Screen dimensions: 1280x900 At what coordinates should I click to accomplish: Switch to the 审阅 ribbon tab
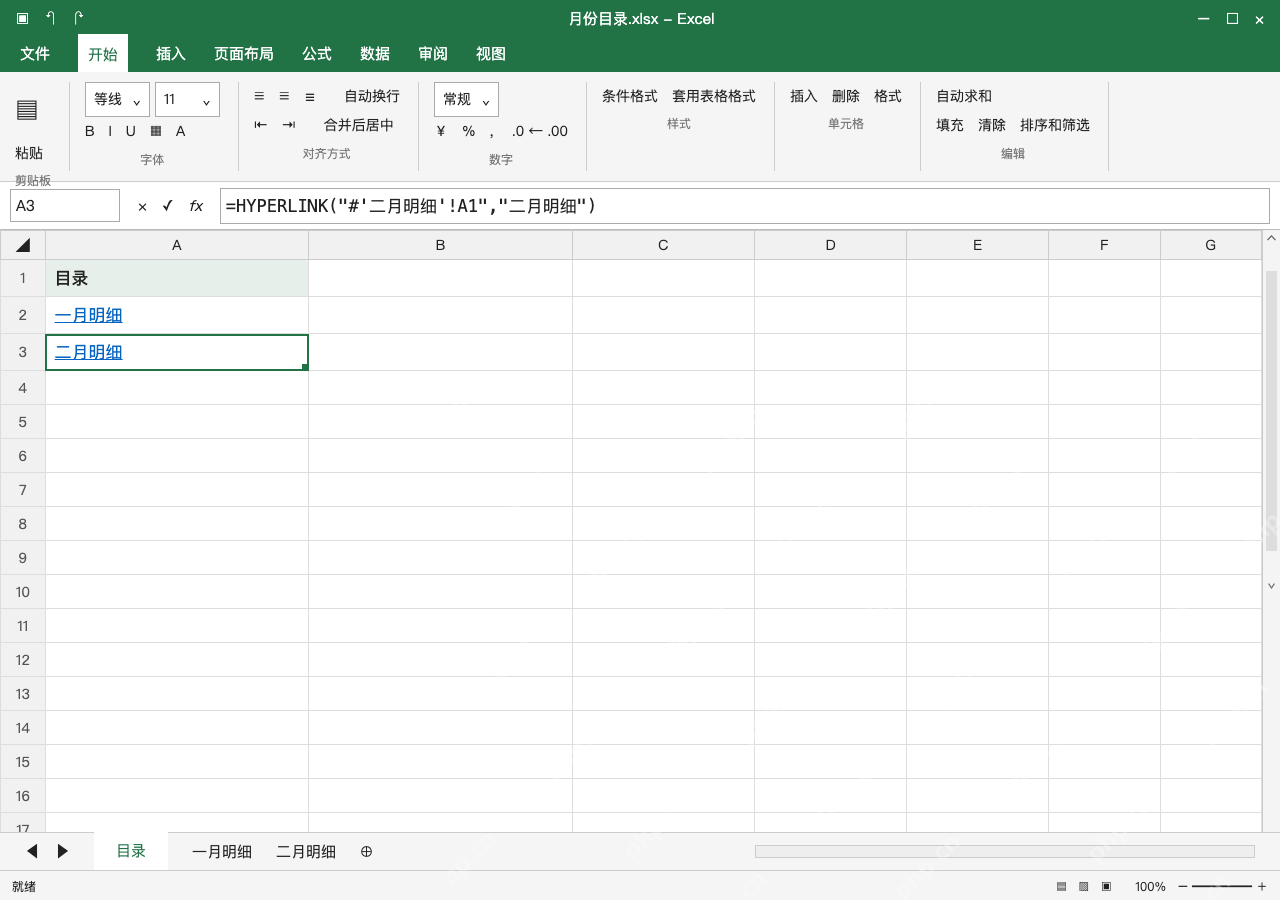point(433,53)
